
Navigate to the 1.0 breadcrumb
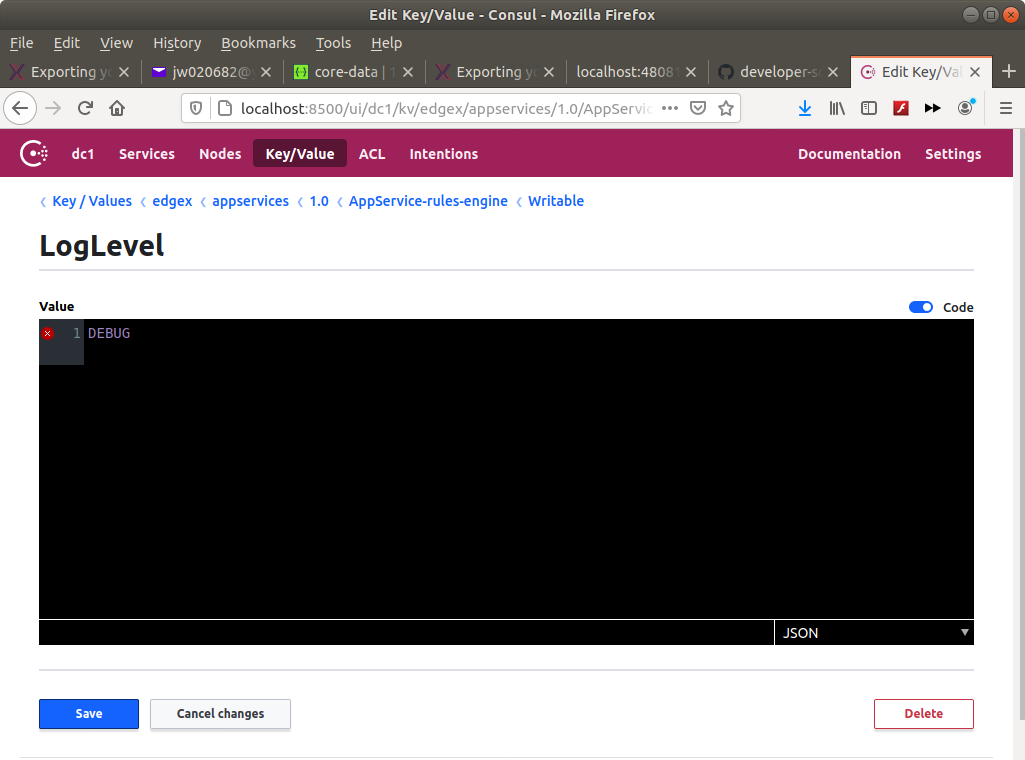tap(319, 201)
